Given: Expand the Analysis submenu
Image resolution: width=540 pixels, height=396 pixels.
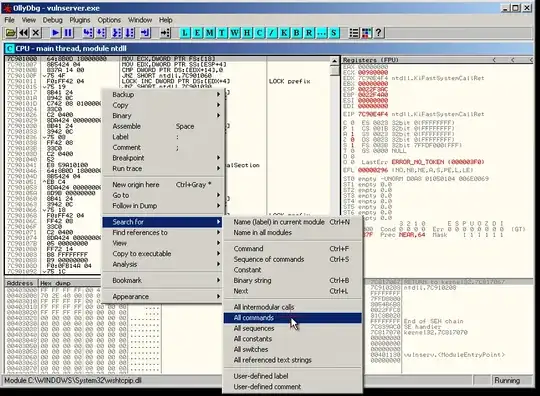Looking at the screenshot, I should point(164,264).
